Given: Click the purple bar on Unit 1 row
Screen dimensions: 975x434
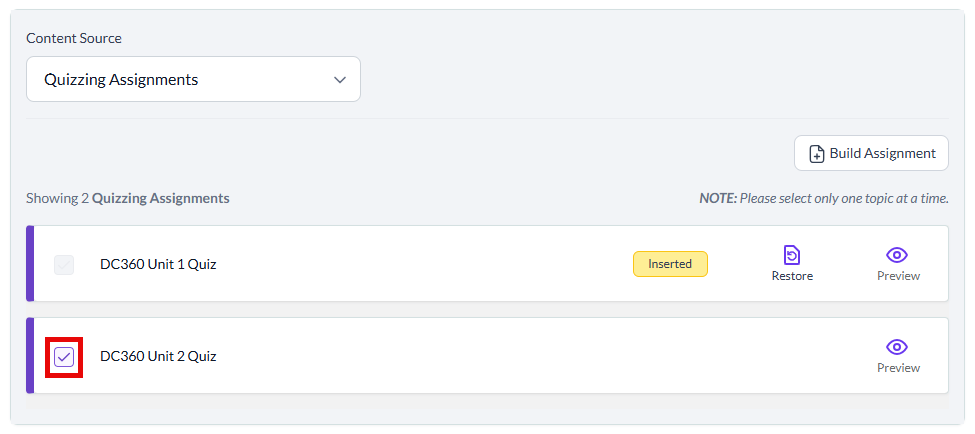Looking at the screenshot, I should point(30,264).
